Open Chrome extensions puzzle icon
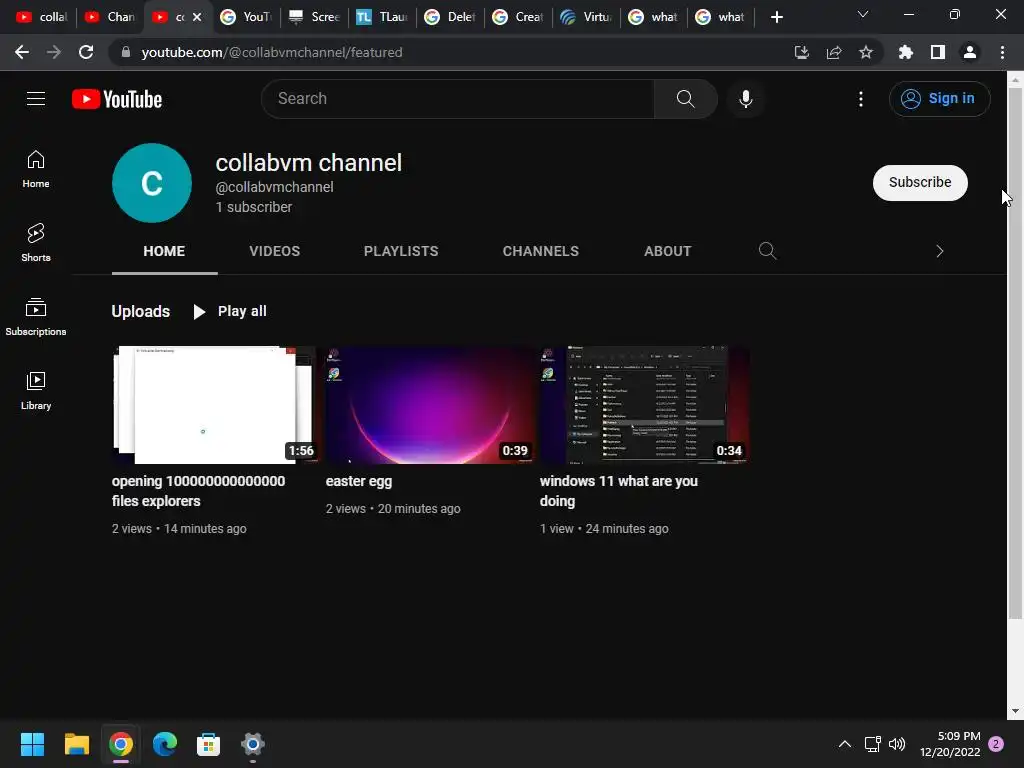The image size is (1024, 768). coord(905,52)
